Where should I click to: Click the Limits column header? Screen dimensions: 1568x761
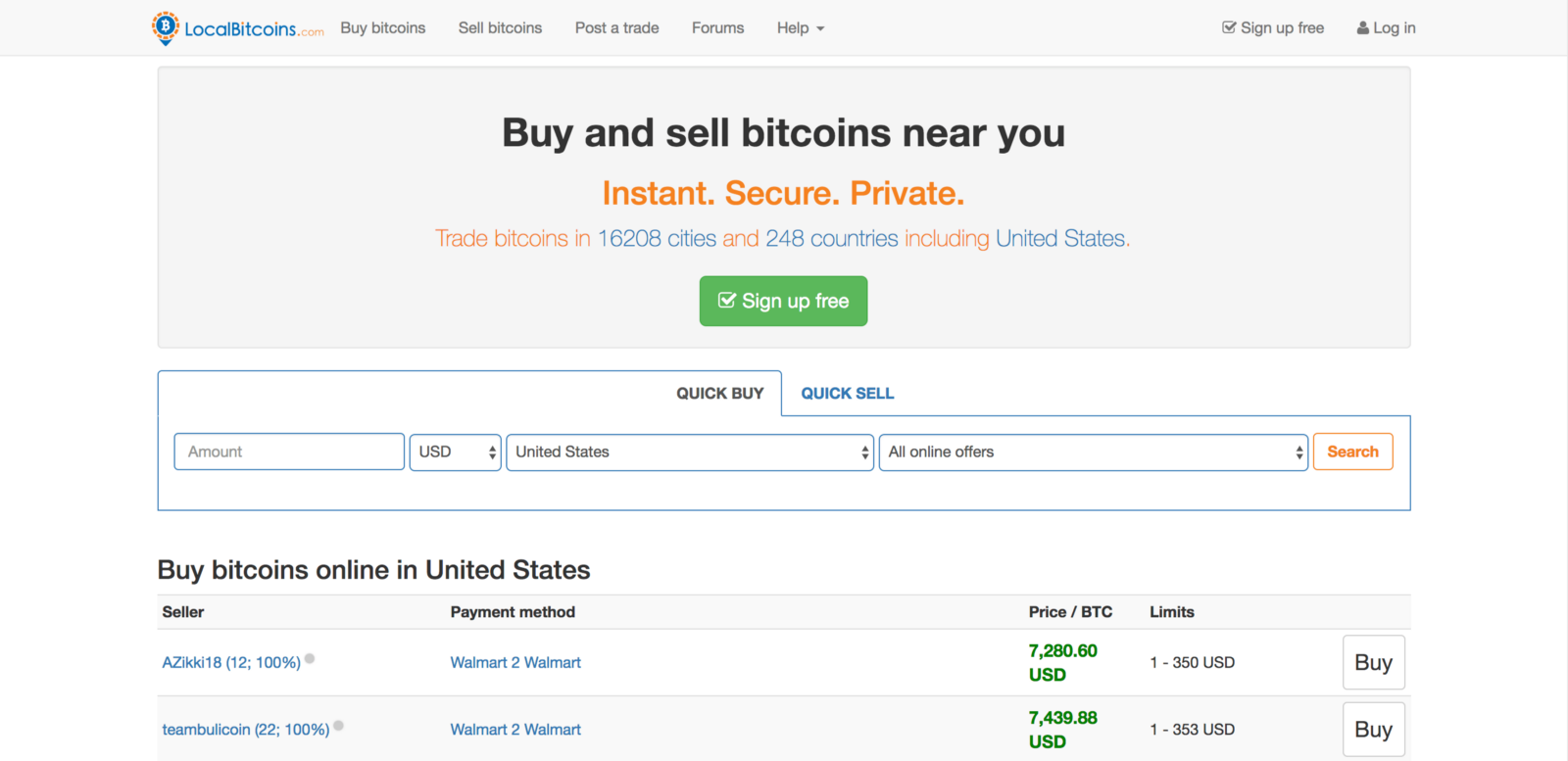tap(1172, 612)
